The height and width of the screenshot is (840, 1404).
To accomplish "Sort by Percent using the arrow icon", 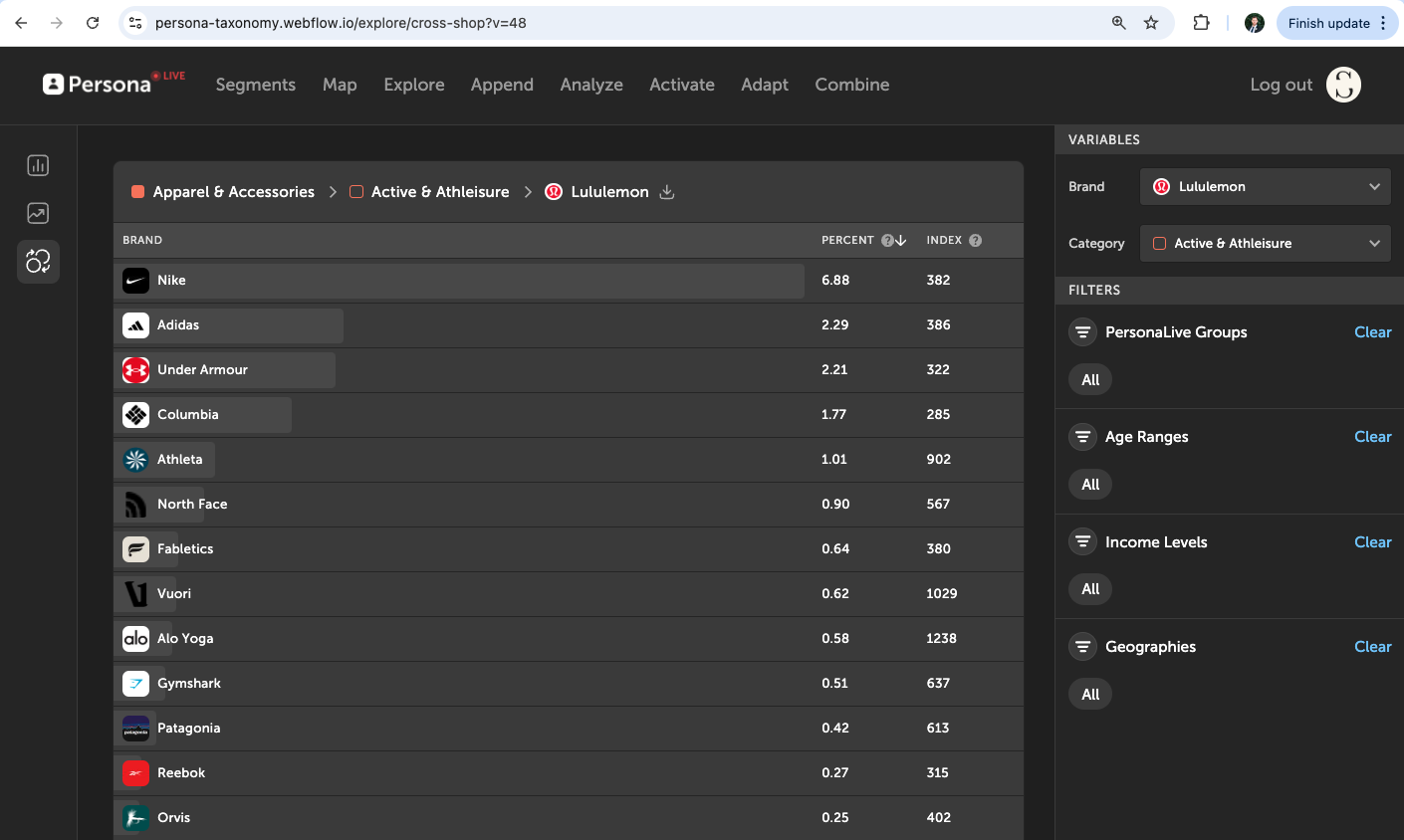I will pyautogui.click(x=900, y=240).
